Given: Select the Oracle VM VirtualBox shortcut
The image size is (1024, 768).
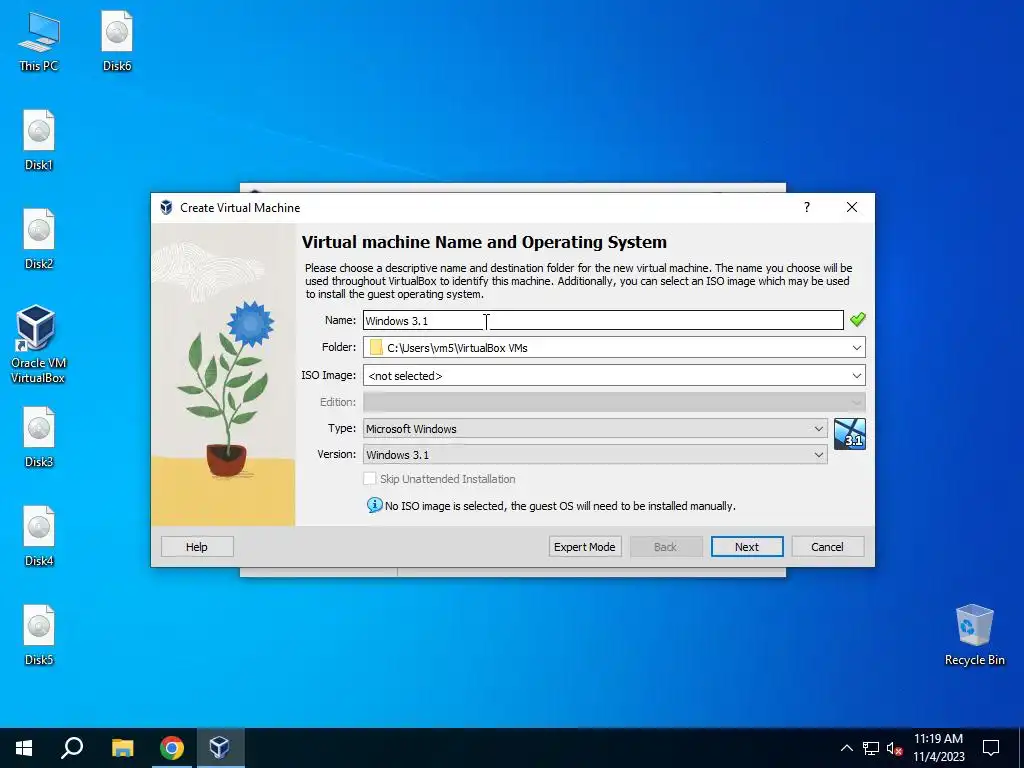Looking at the screenshot, I should point(38,345).
